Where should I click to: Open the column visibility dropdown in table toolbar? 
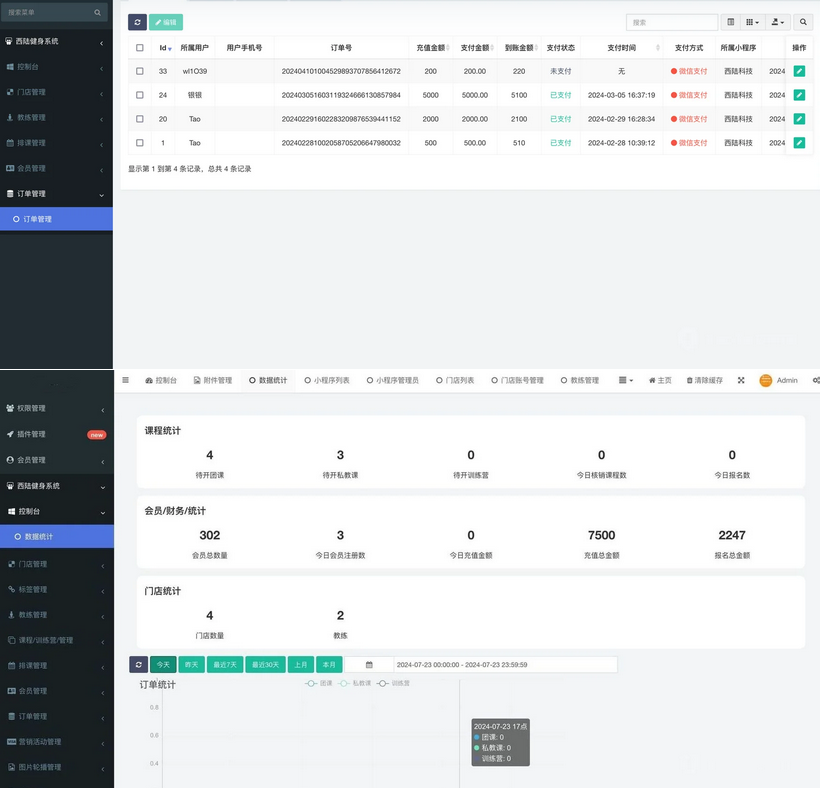tap(752, 22)
